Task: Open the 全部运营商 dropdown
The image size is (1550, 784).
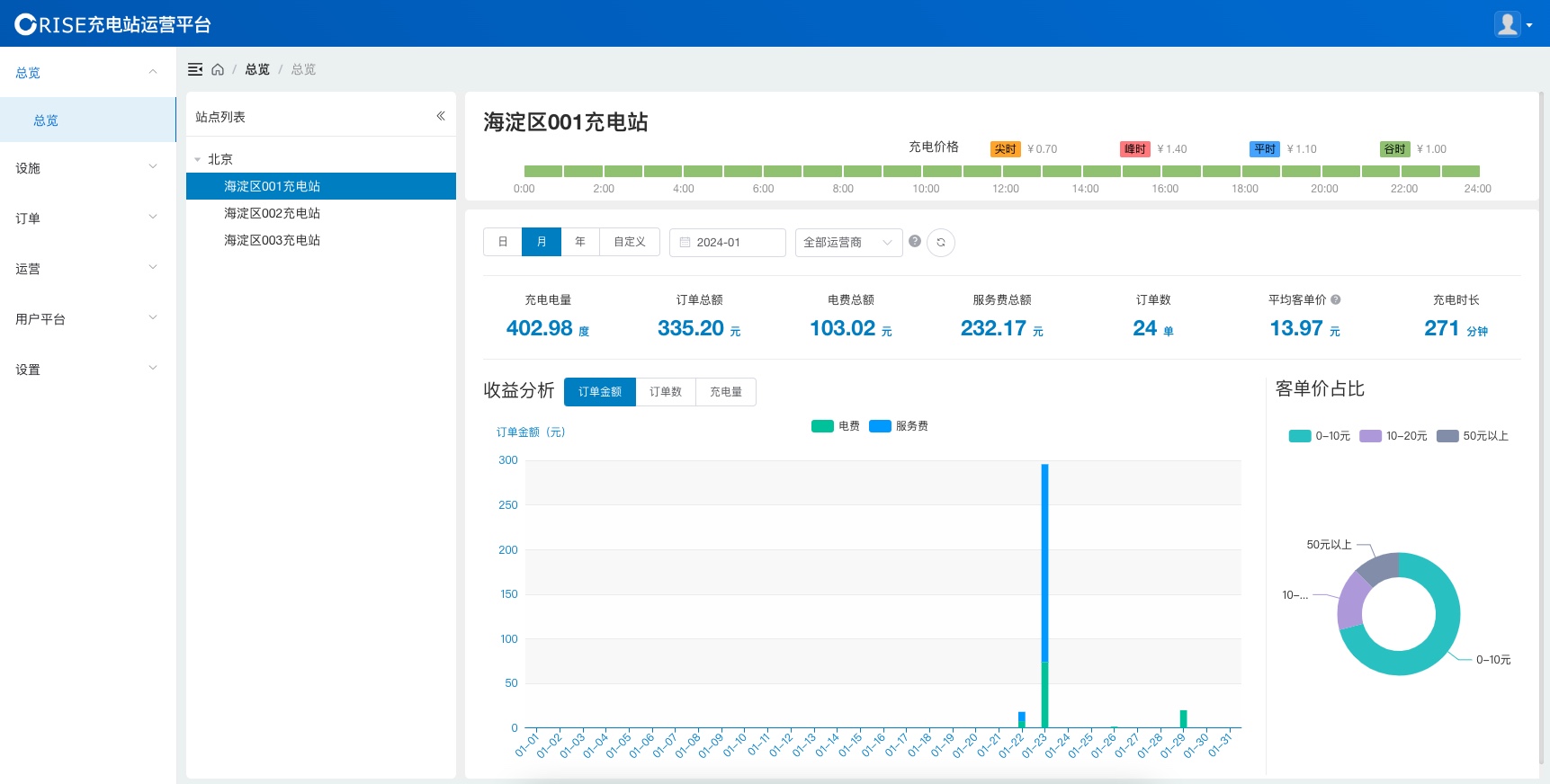Action: (x=848, y=243)
